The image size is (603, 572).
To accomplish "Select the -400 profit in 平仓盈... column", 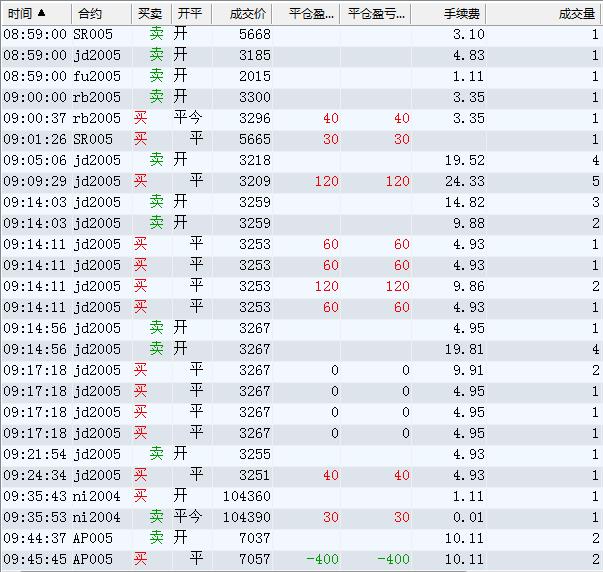I will (322, 559).
